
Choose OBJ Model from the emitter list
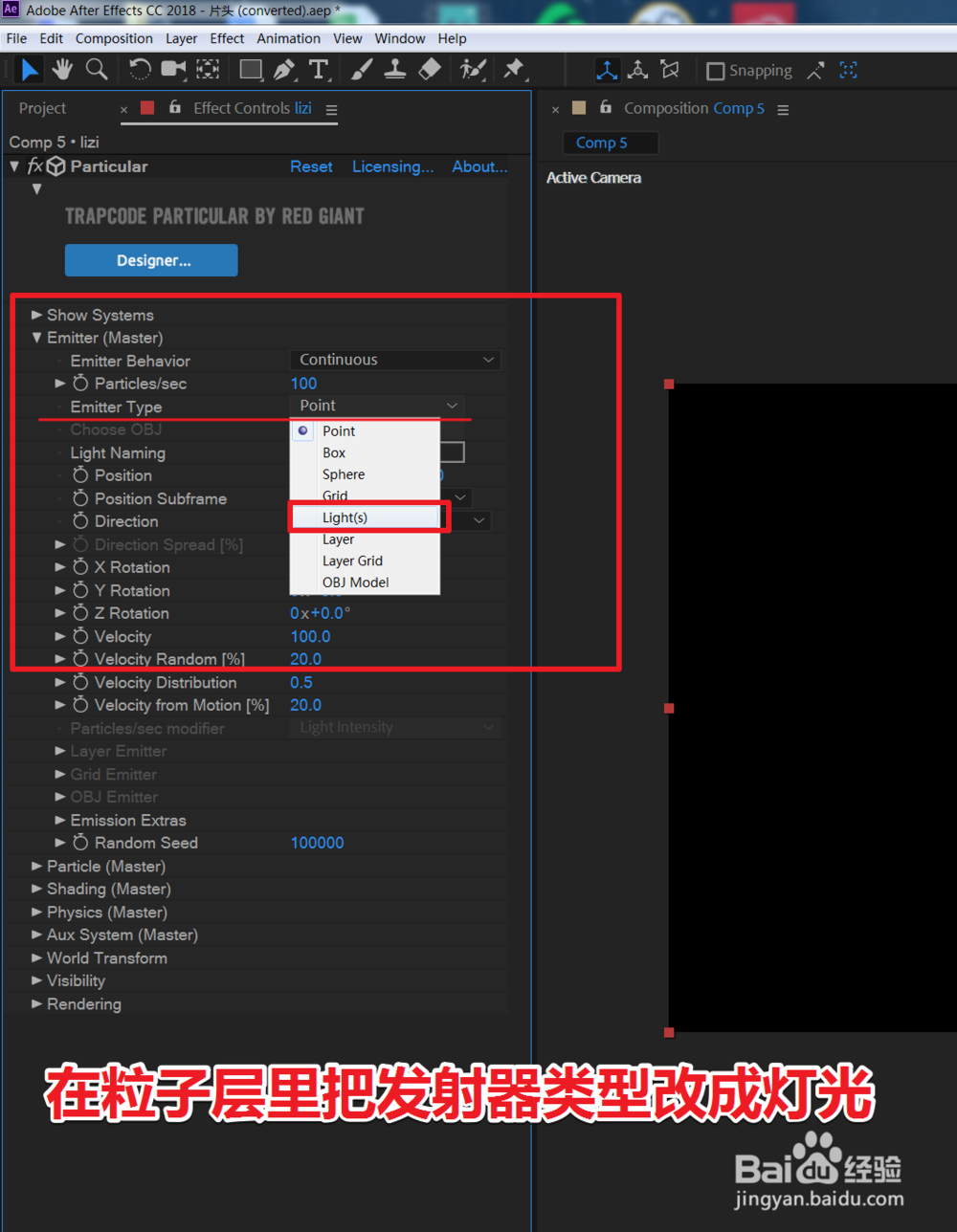click(364, 583)
